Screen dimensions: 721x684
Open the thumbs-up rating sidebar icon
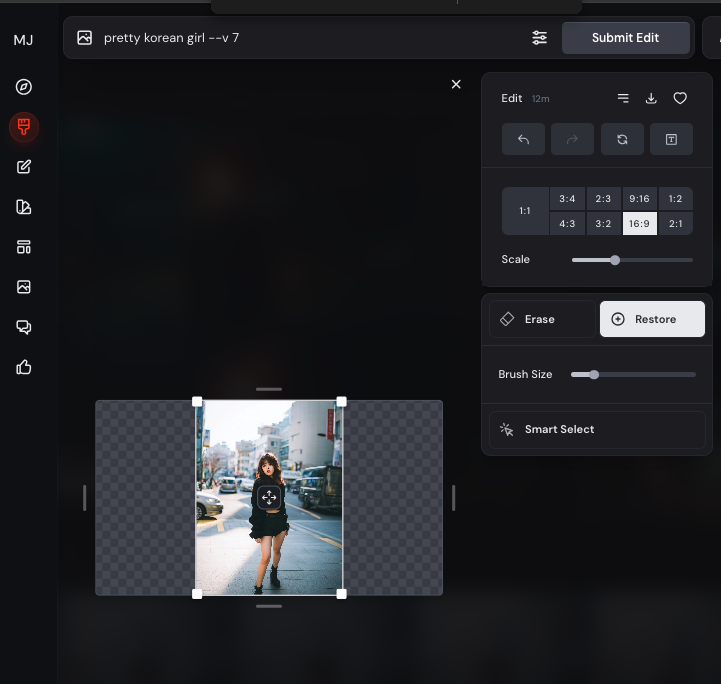pos(24,367)
